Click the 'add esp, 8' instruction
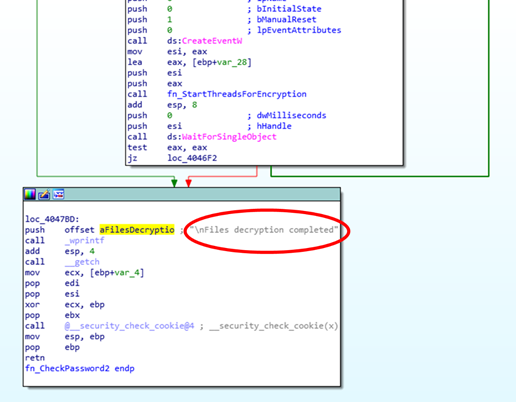Screen dimensions: 516x402 (x=162, y=105)
